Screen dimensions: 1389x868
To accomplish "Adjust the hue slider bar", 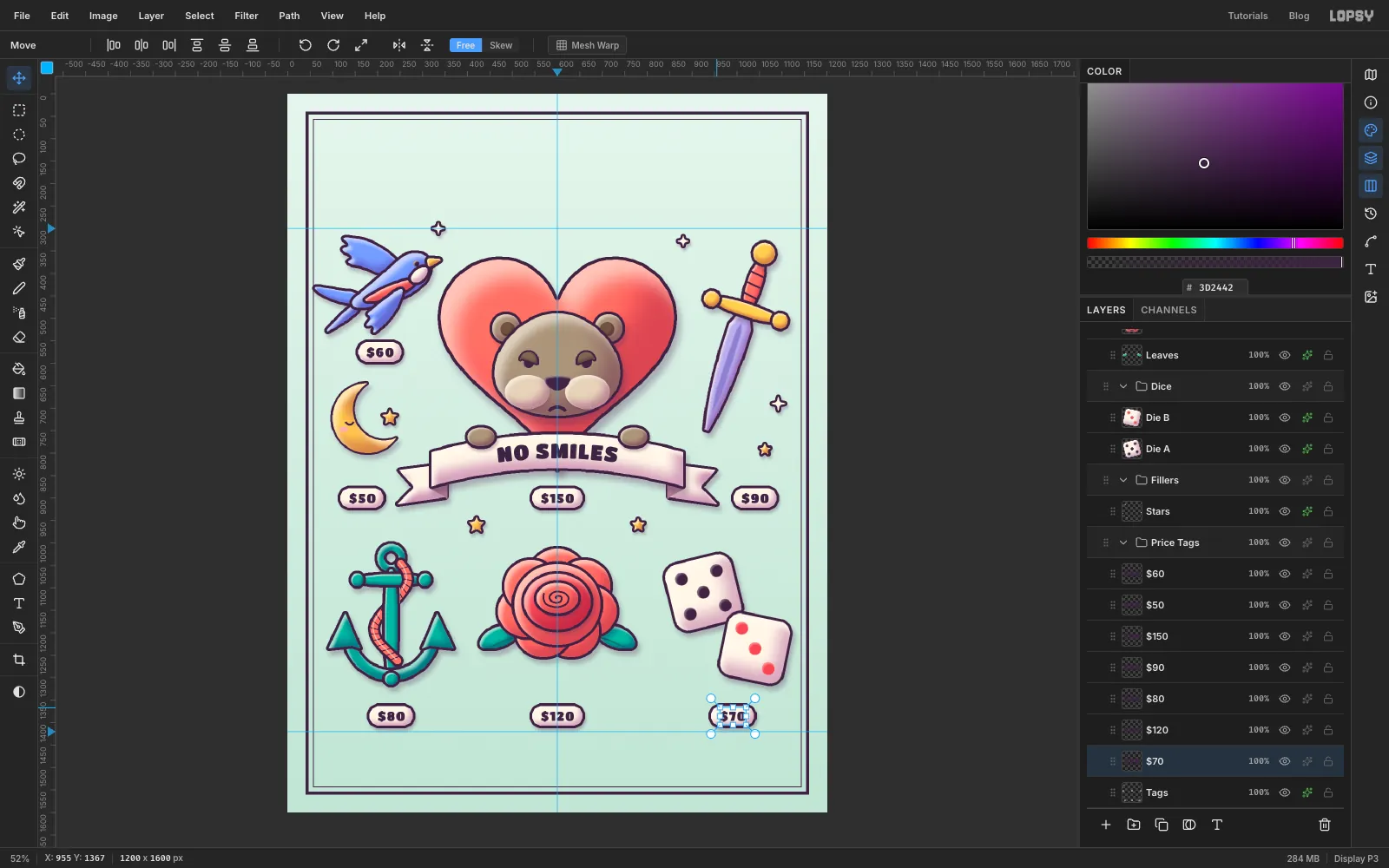I will pos(1215,243).
